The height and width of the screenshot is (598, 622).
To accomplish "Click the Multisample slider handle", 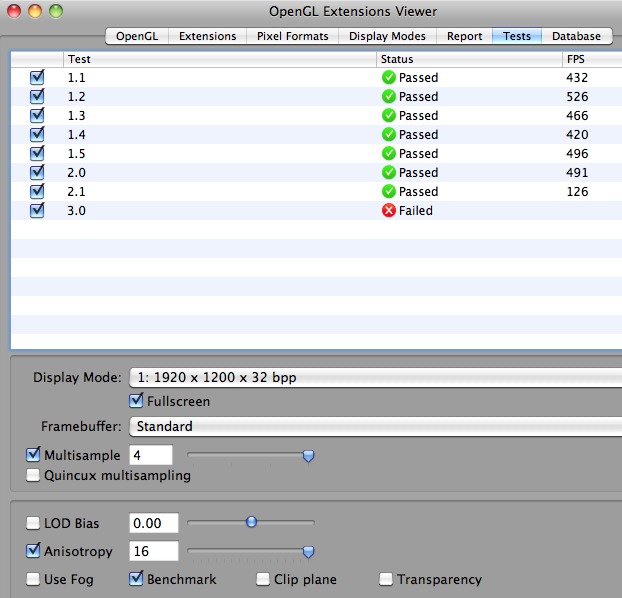I will click(308, 456).
